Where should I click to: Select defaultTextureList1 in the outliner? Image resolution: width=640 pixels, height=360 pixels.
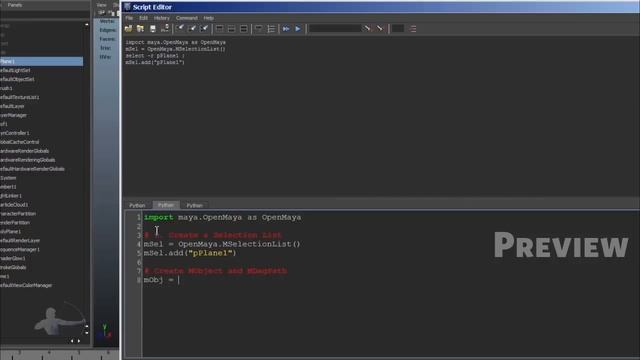point(20,97)
